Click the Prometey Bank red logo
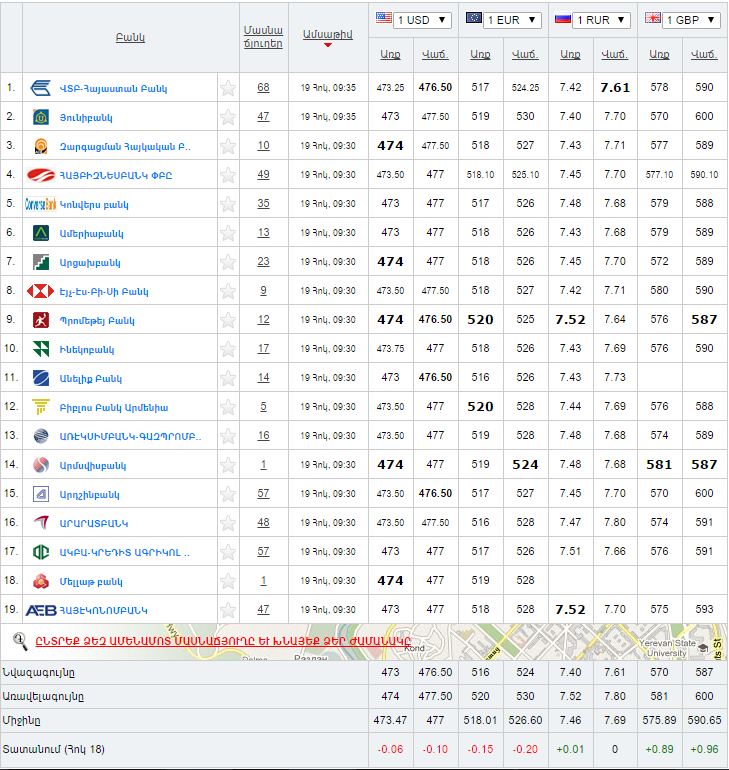The width and height of the screenshot is (729, 770). tap(41, 320)
